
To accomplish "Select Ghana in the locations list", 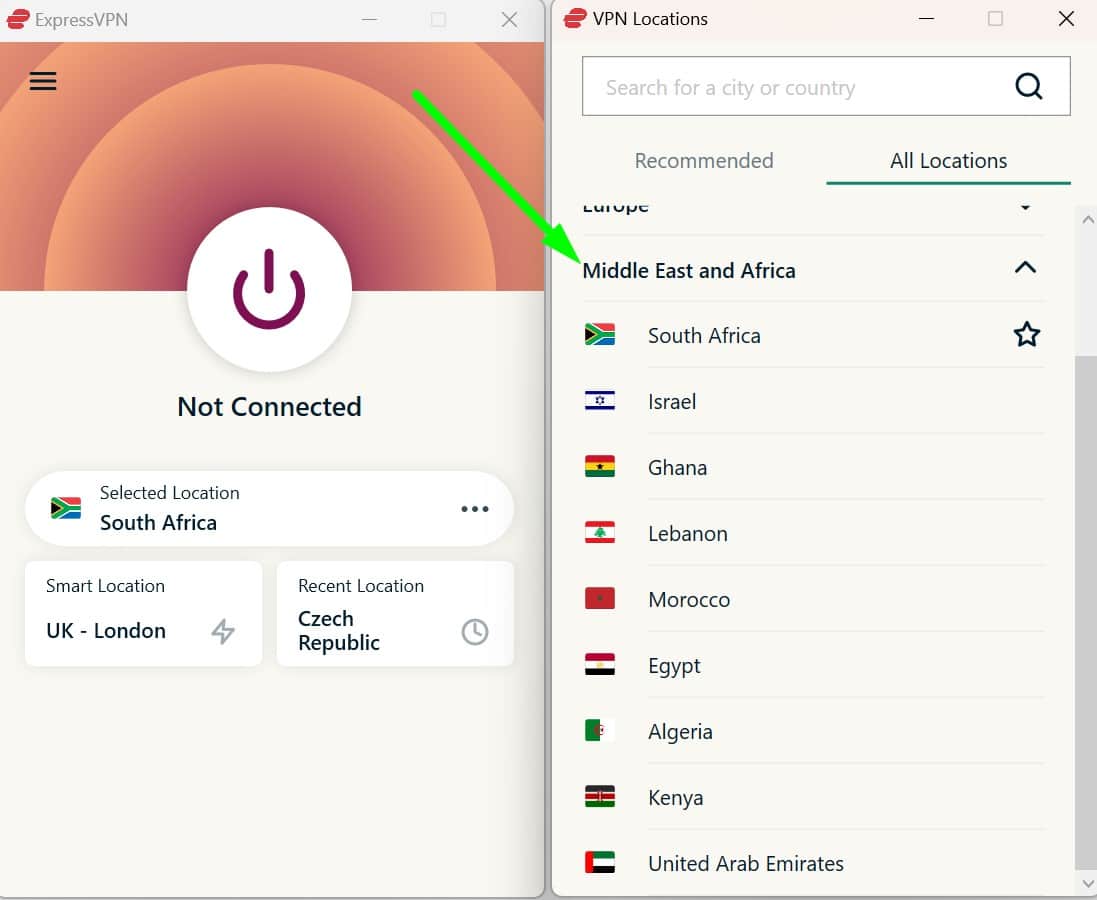I will (813, 467).
